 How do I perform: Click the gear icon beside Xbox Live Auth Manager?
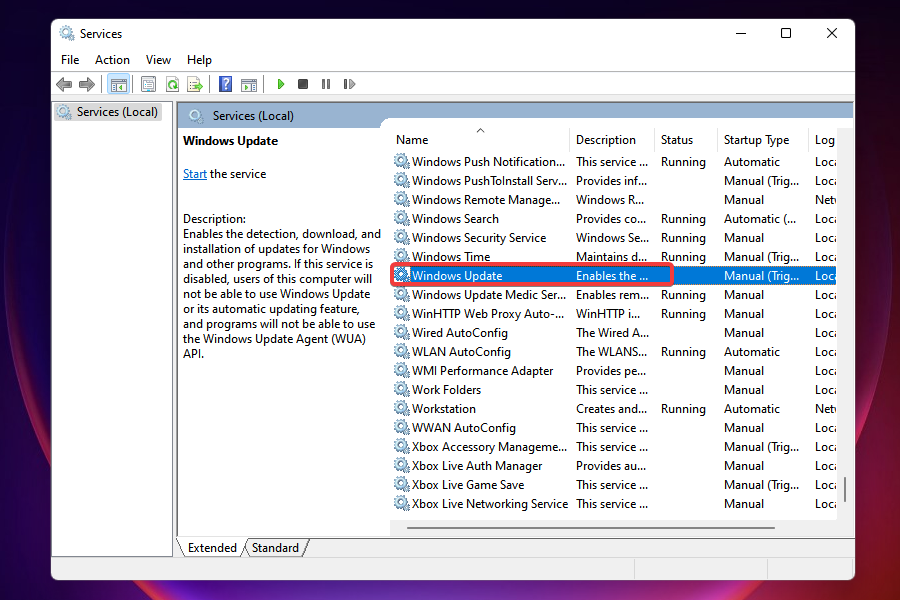click(x=402, y=465)
